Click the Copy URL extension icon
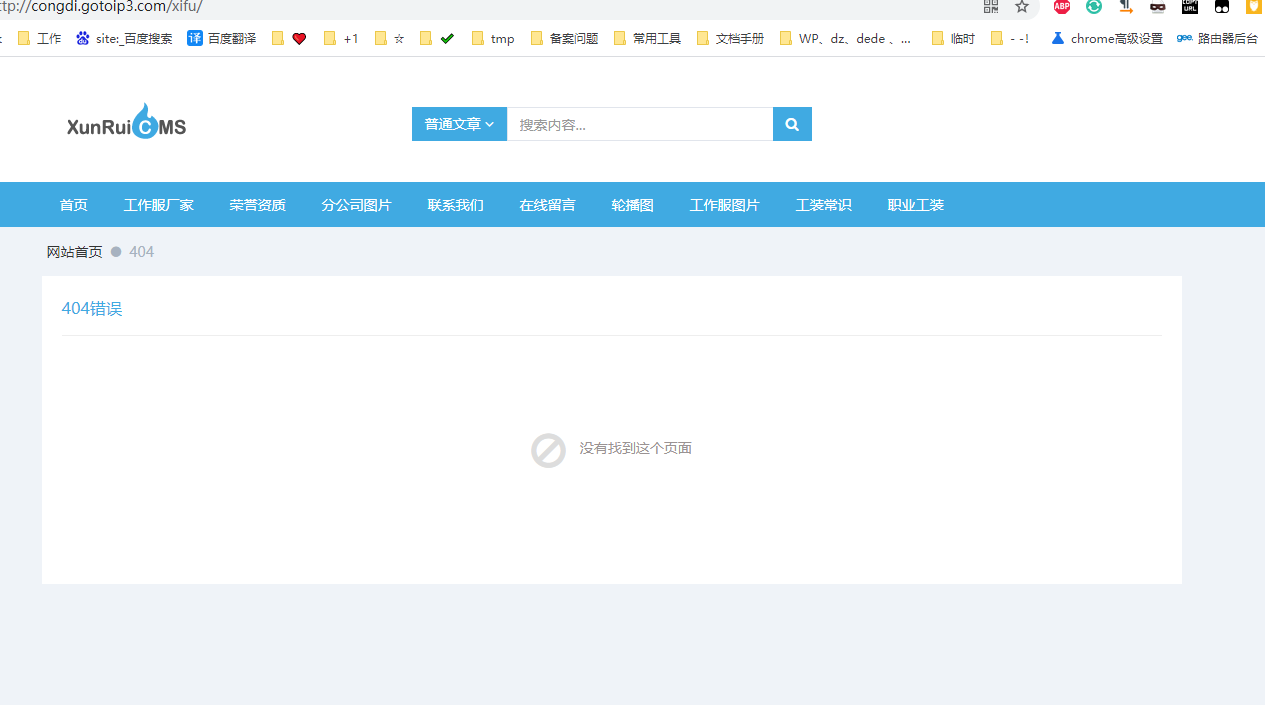 (1189, 7)
